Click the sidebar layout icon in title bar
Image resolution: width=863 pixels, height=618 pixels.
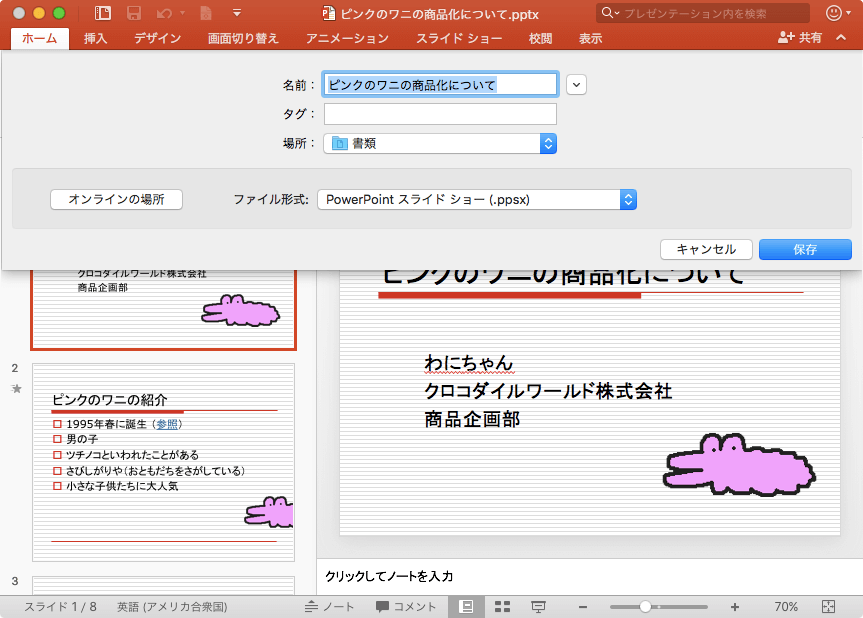103,13
